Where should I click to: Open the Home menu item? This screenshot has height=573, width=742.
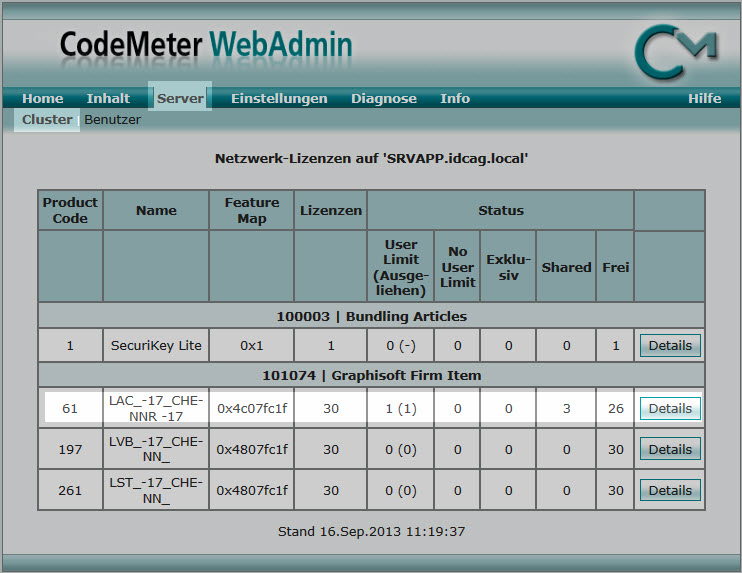[43, 98]
